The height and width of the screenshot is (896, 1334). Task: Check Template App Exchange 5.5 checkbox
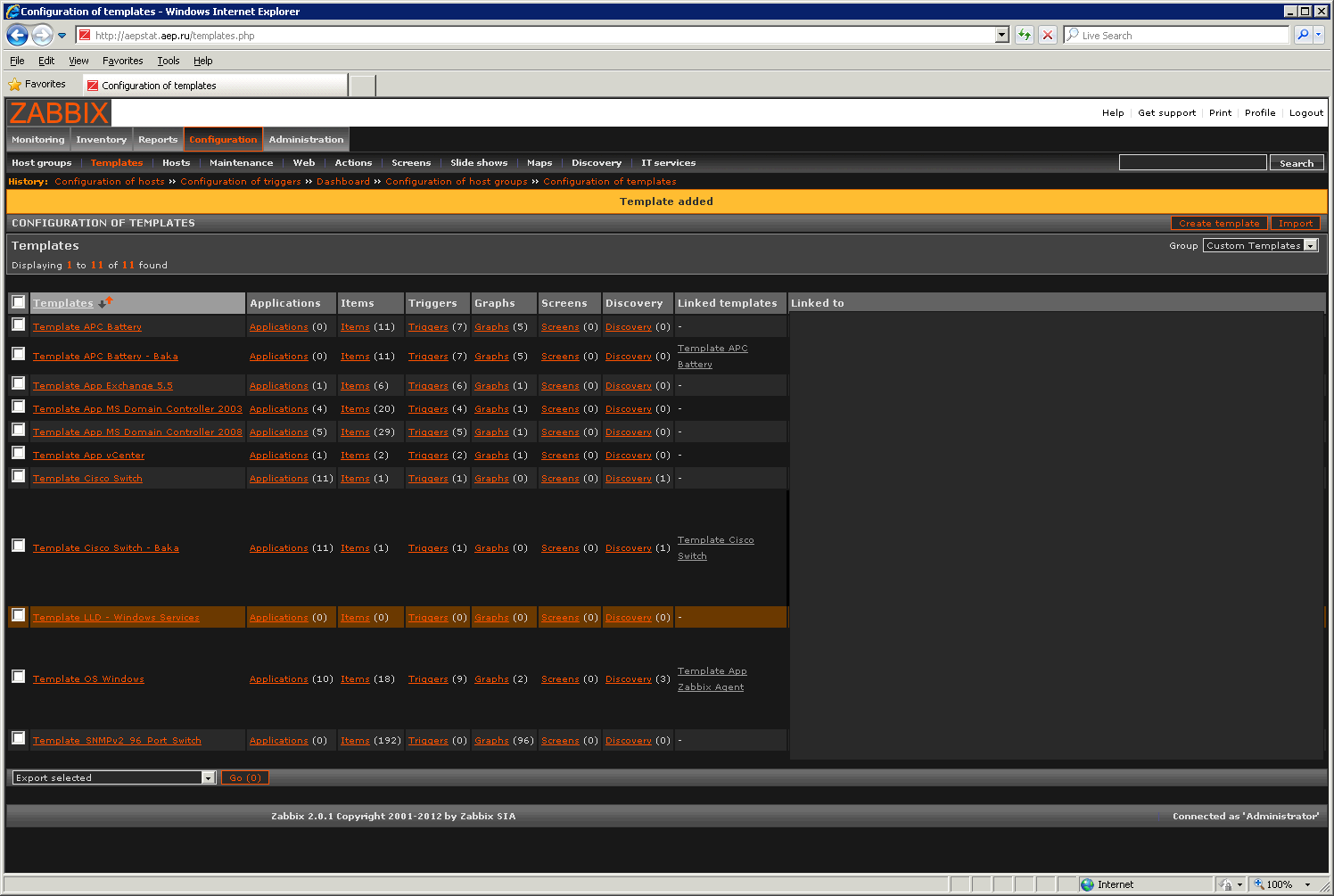click(18, 383)
